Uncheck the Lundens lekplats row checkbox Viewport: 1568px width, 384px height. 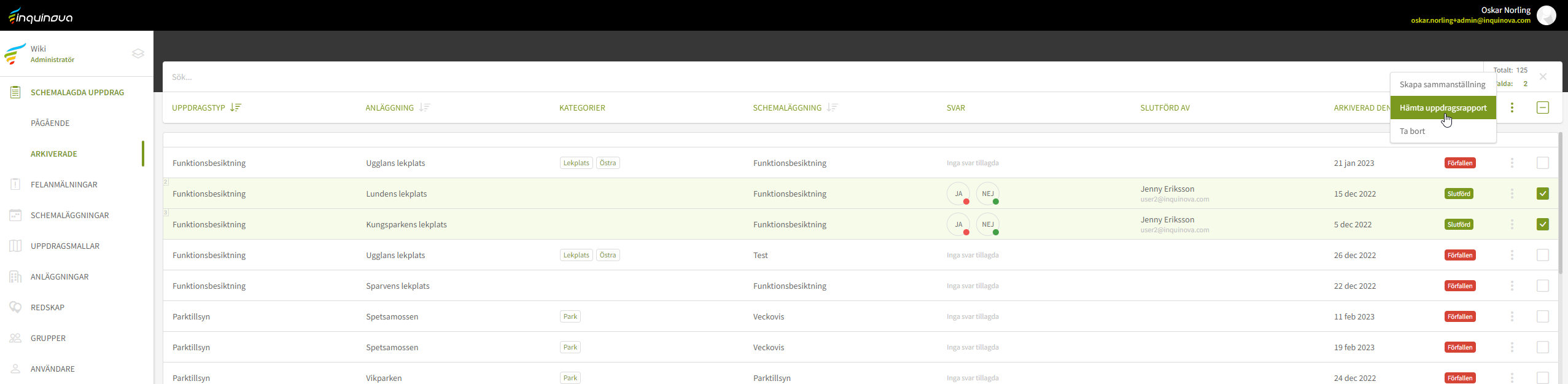click(x=1542, y=194)
